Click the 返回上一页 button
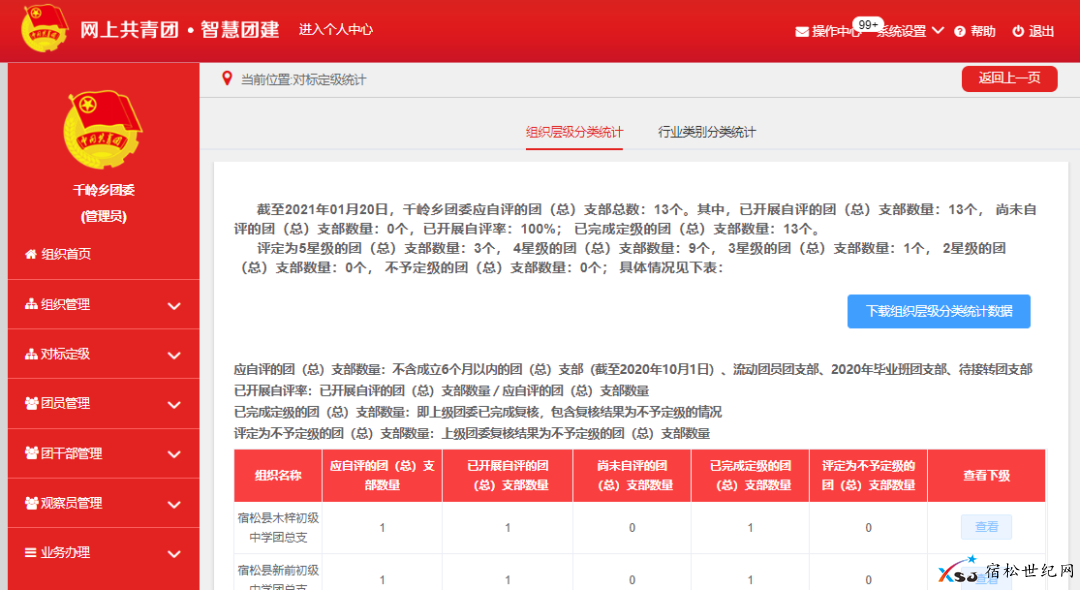 coord(1009,78)
